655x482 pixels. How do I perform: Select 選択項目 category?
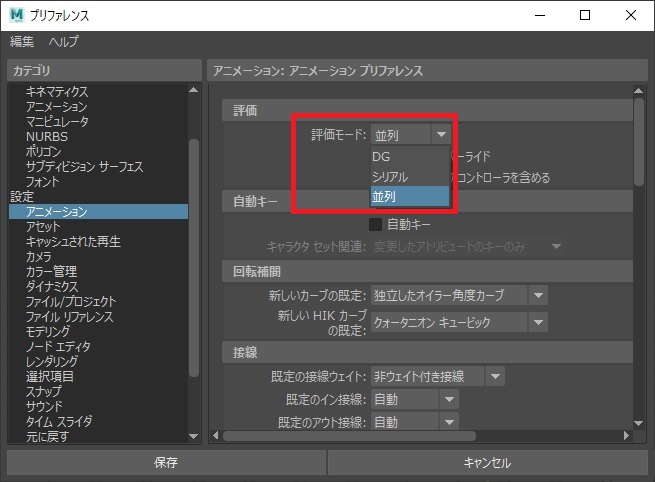[50, 376]
